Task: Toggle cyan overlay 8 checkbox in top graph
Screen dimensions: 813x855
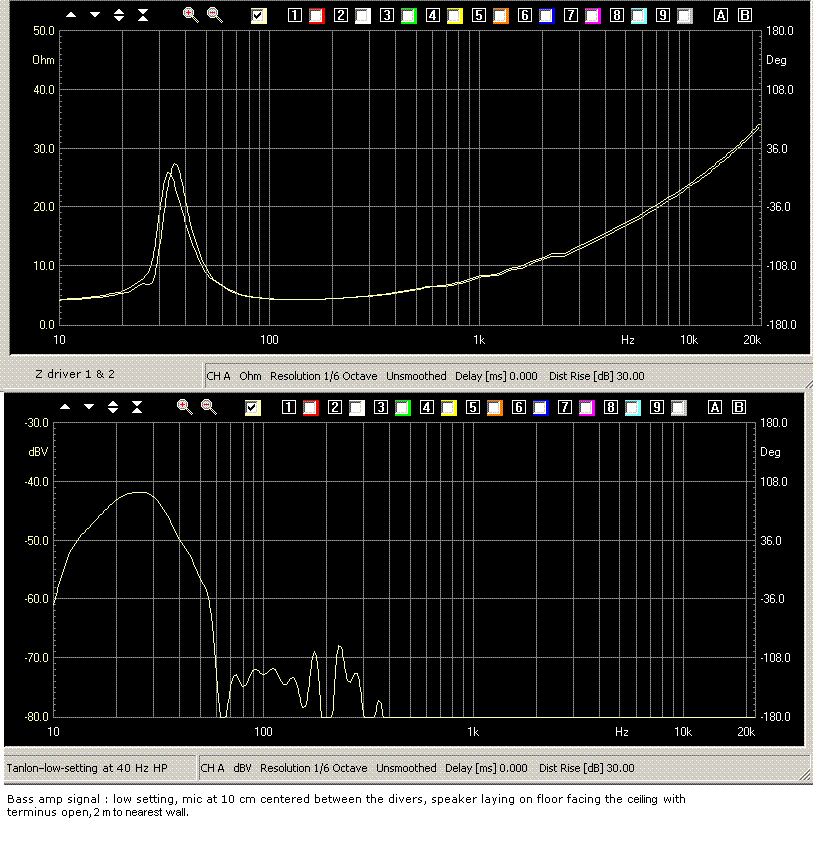Action: [x=639, y=16]
